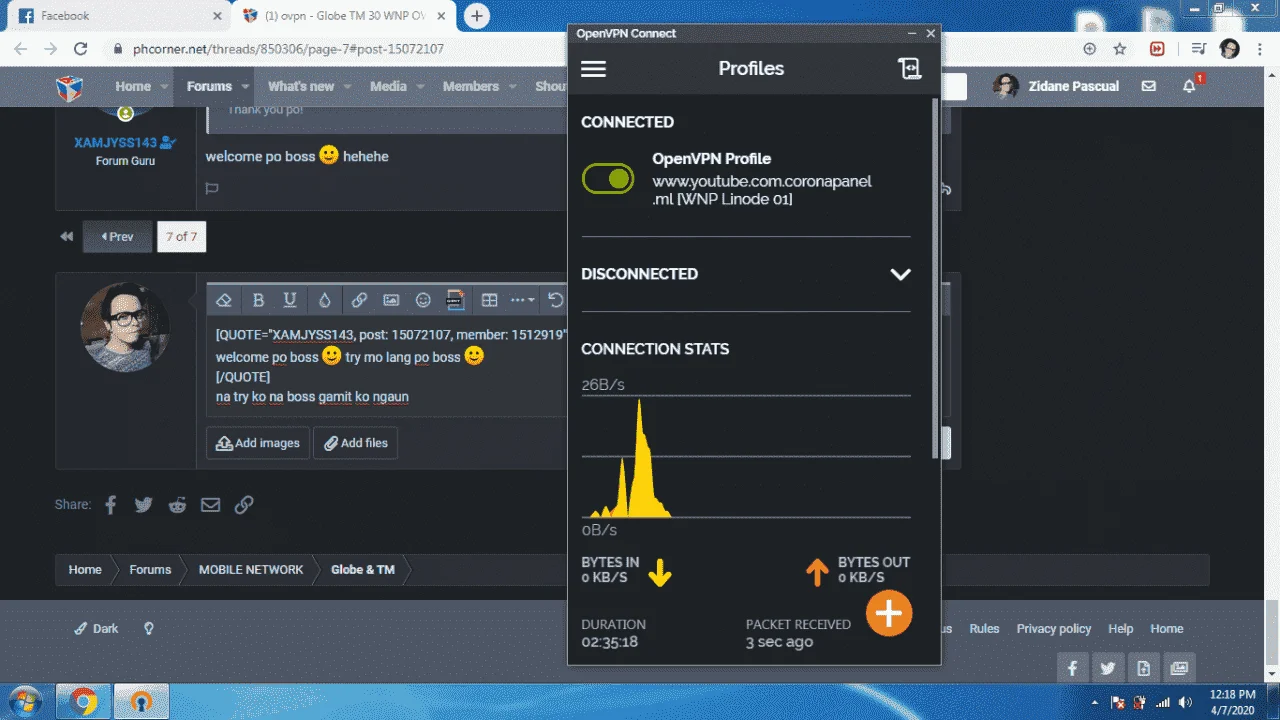Screen dimensions: 1280x720
Task: Reload the page in Chrome
Action: [x=81, y=48]
